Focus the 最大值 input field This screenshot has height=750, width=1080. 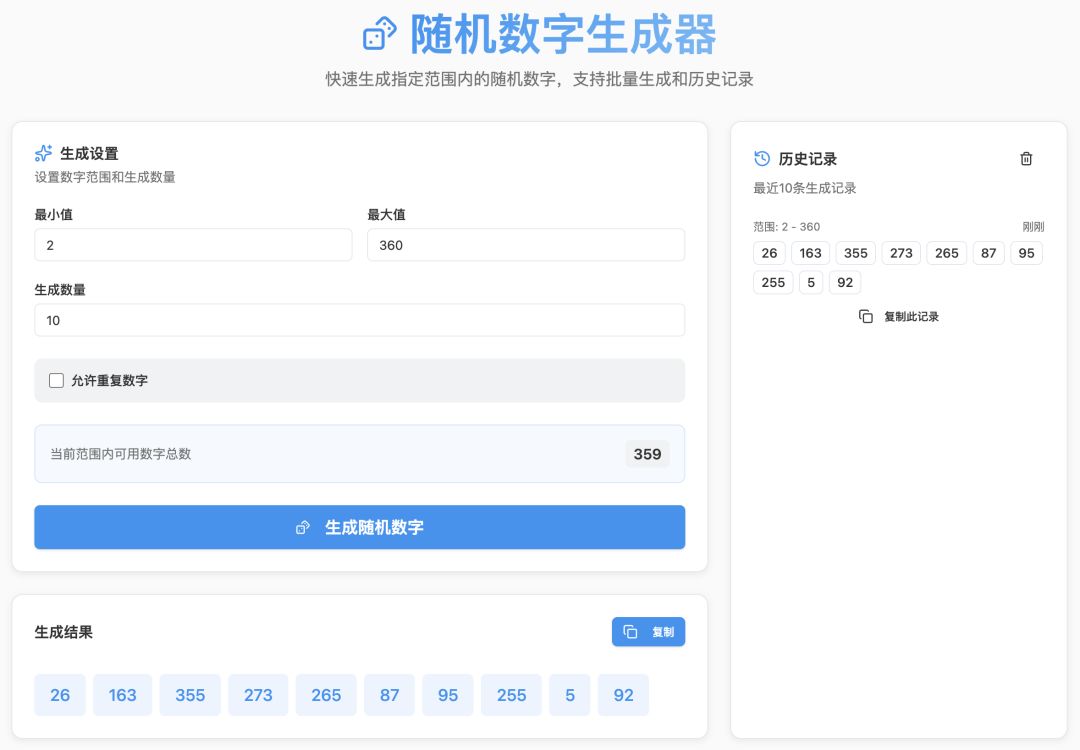click(x=526, y=244)
